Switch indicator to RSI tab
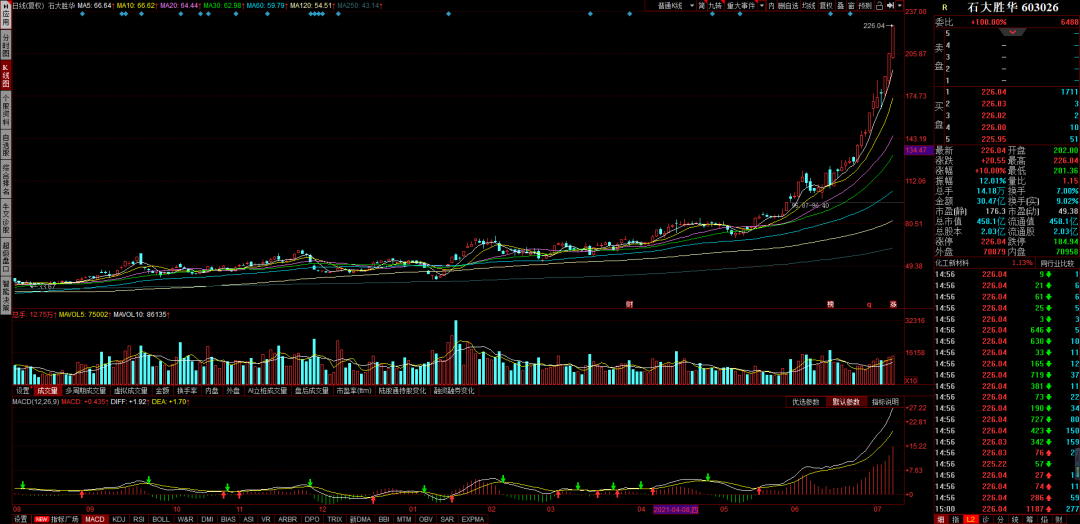The height and width of the screenshot is (524, 1080). tap(138, 519)
